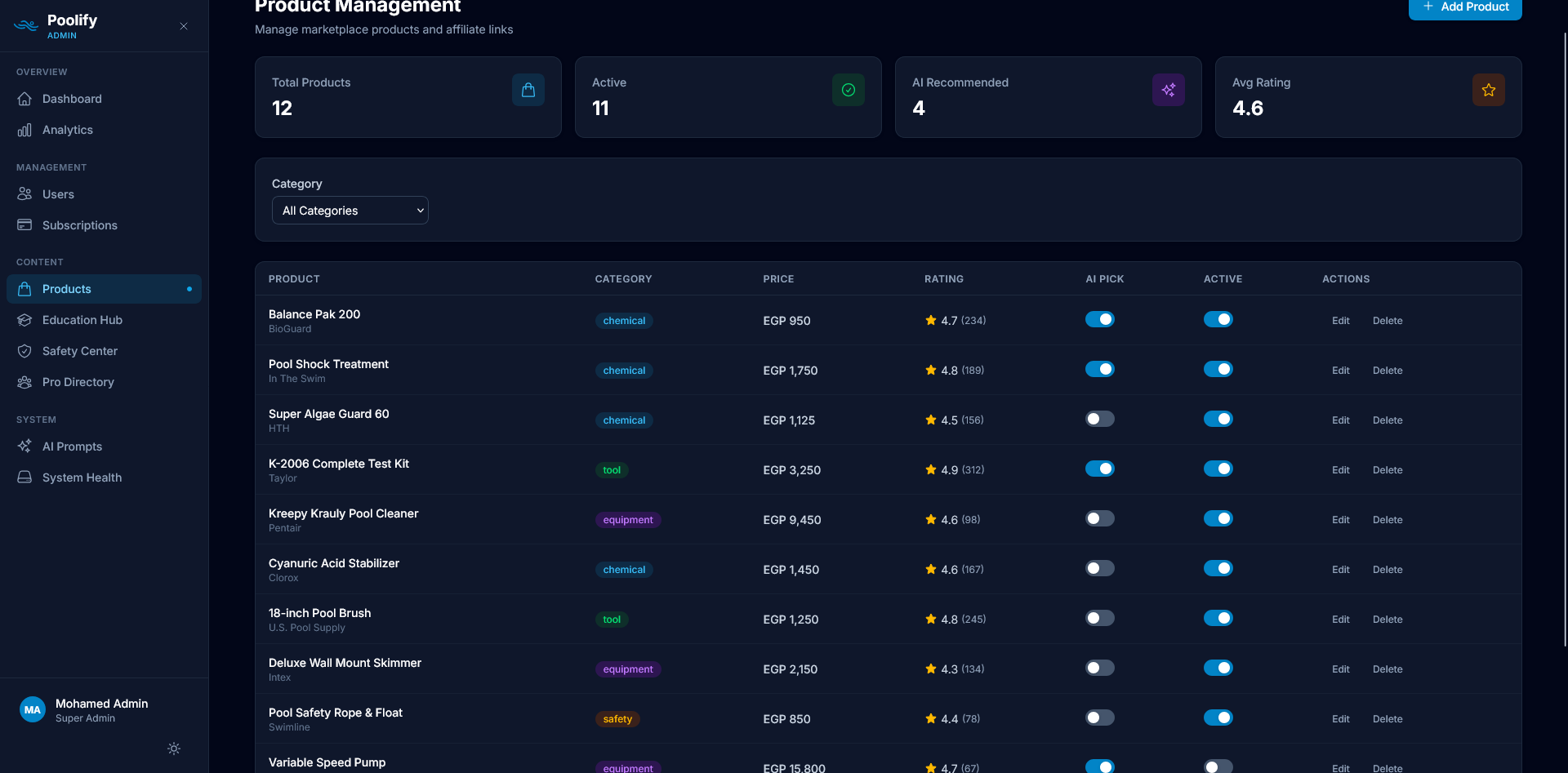Click the Avg Rating star icon
Viewport: 1568px width, 773px height.
1489,90
